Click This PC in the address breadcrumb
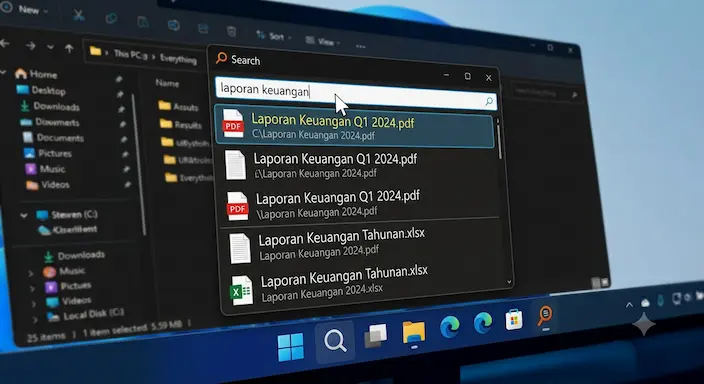 (129, 54)
